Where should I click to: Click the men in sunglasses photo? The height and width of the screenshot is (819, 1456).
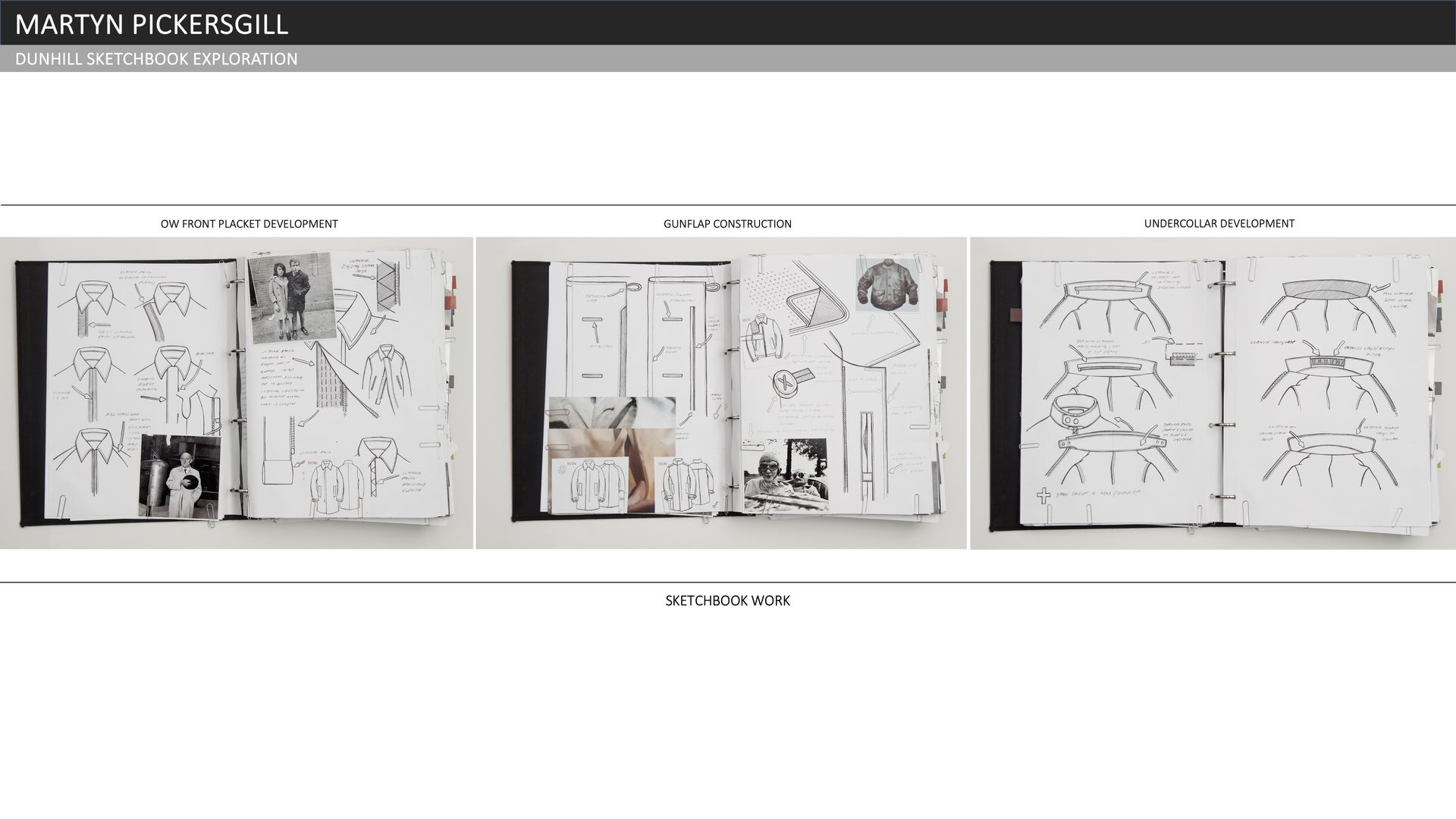(786, 475)
